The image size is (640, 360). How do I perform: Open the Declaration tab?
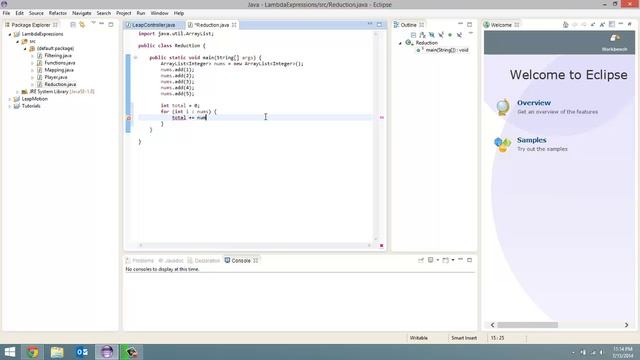pos(204,260)
